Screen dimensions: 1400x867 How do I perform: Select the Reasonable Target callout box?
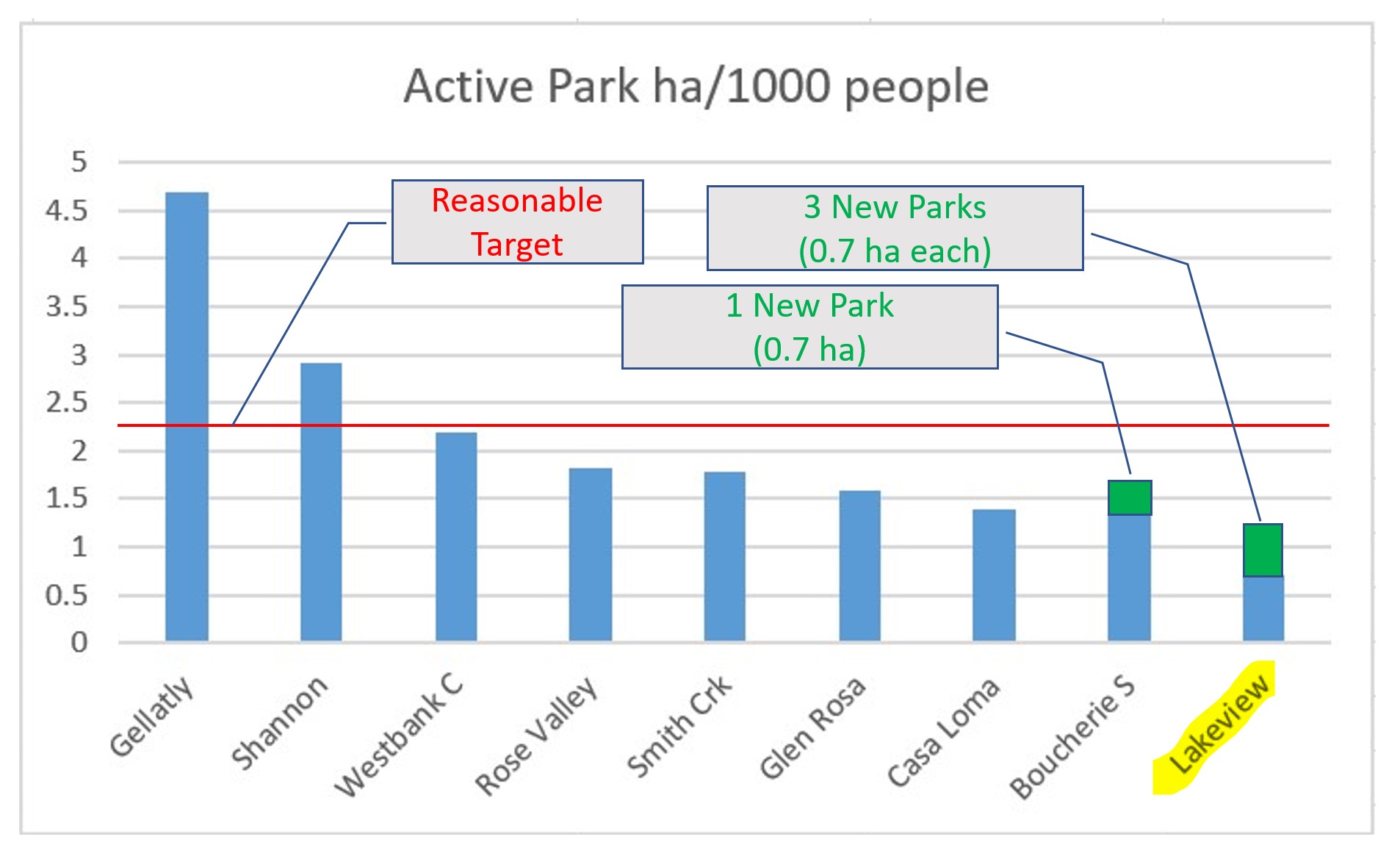[517, 222]
